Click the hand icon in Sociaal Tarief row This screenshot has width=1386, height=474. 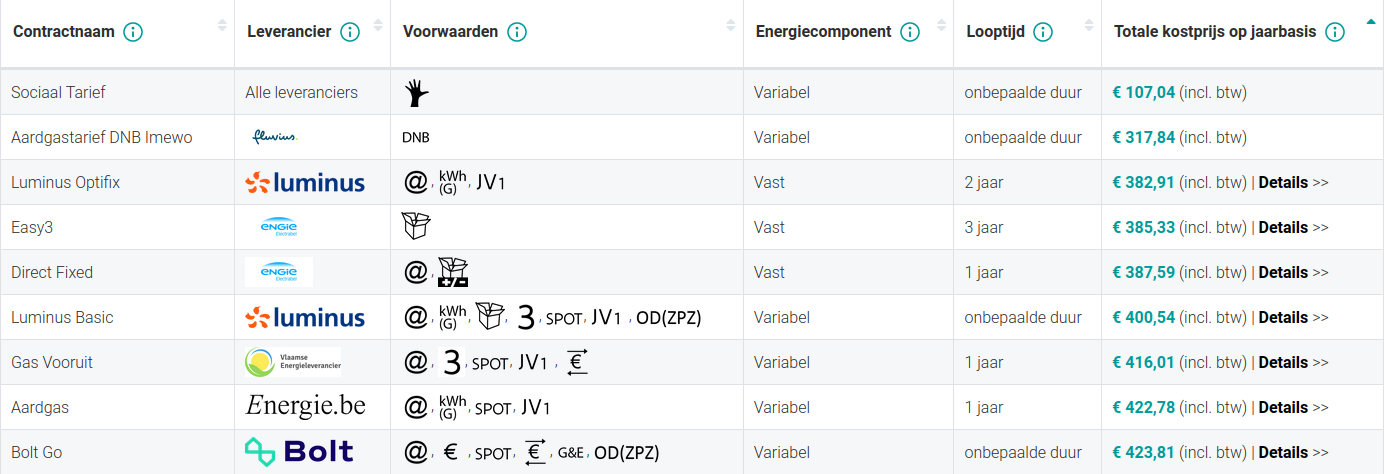[x=417, y=93]
